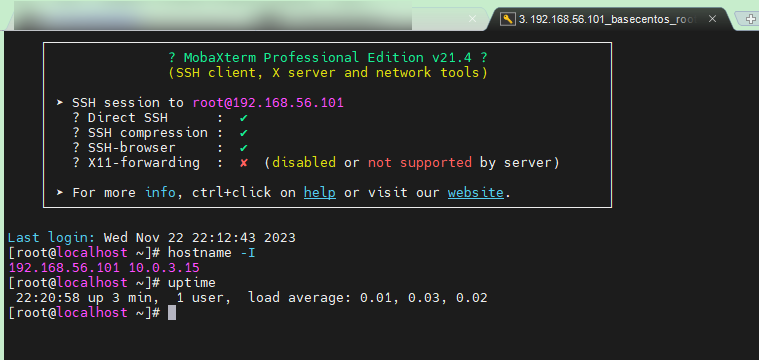Screen dimensions: 759x360
Task: Click the 'load average: 0.01, 0.03, 0.02' text
Action: click(x=368, y=298)
